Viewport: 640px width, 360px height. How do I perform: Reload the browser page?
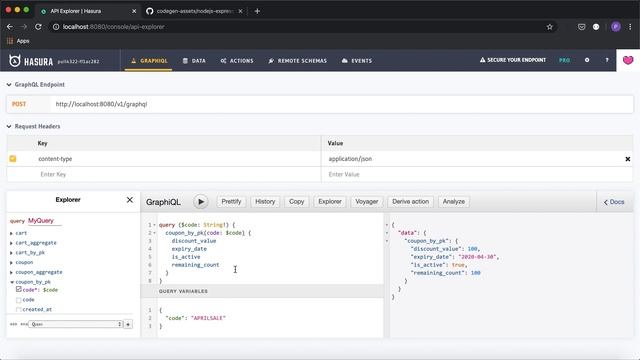point(38,27)
